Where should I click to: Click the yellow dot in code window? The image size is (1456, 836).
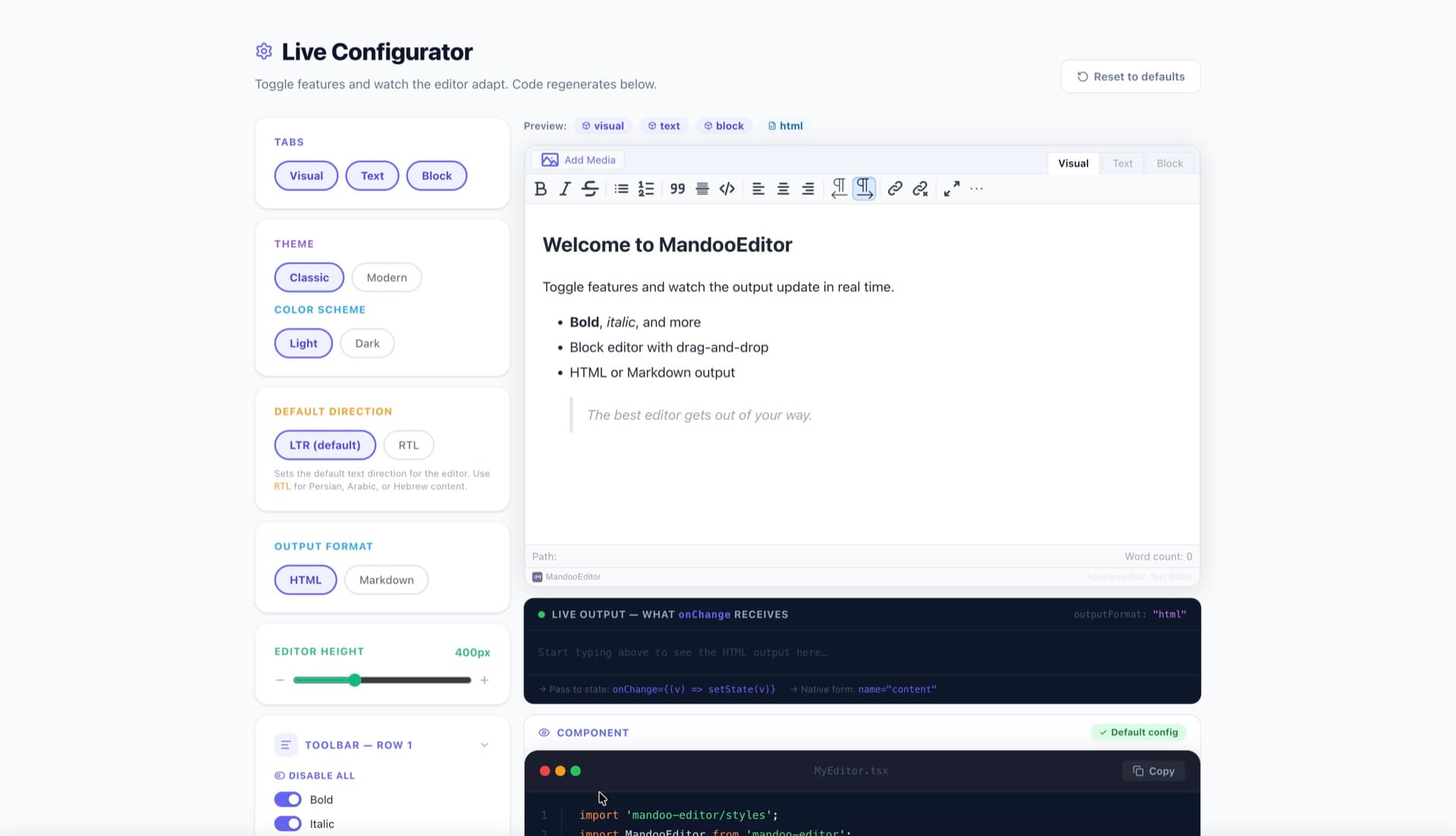(560, 771)
